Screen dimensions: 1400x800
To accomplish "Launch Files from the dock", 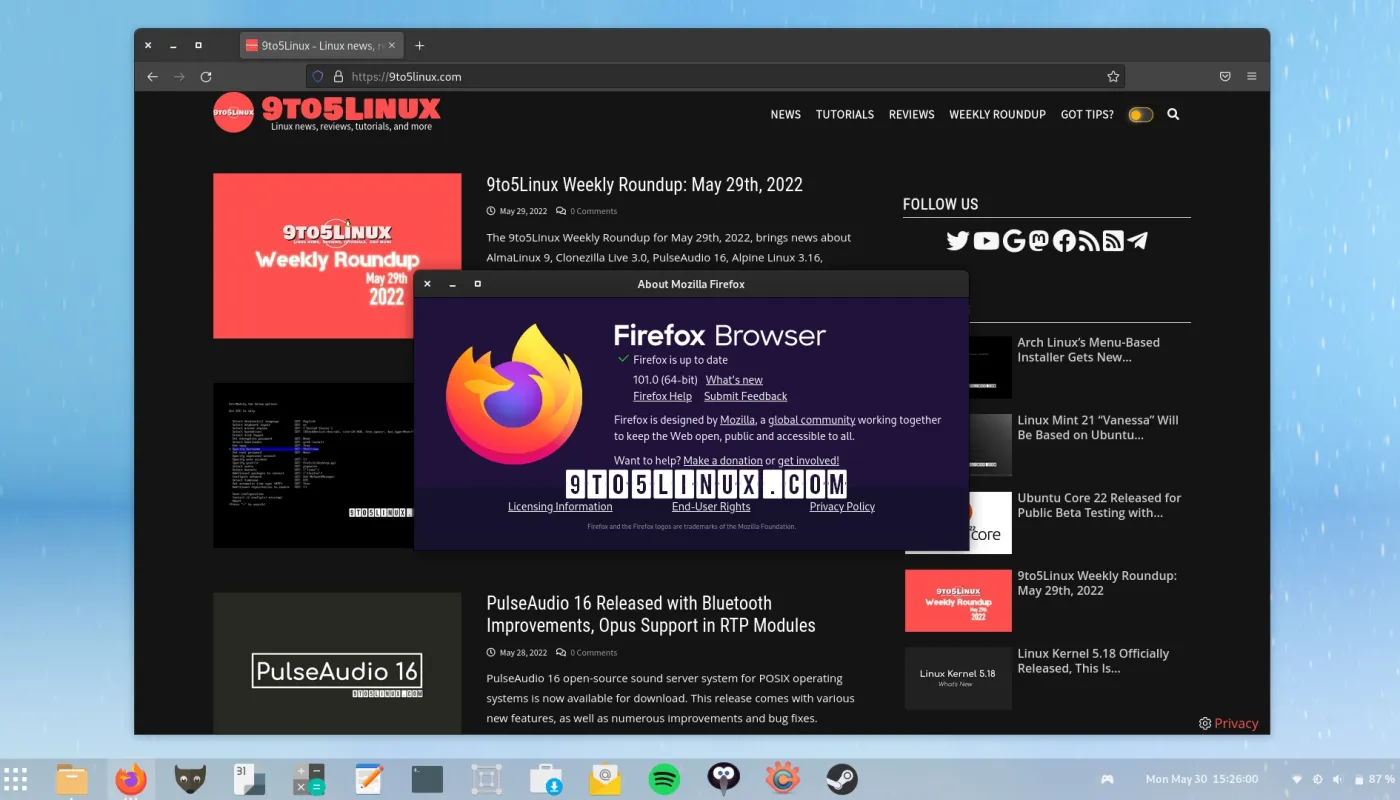I will click(72, 778).
